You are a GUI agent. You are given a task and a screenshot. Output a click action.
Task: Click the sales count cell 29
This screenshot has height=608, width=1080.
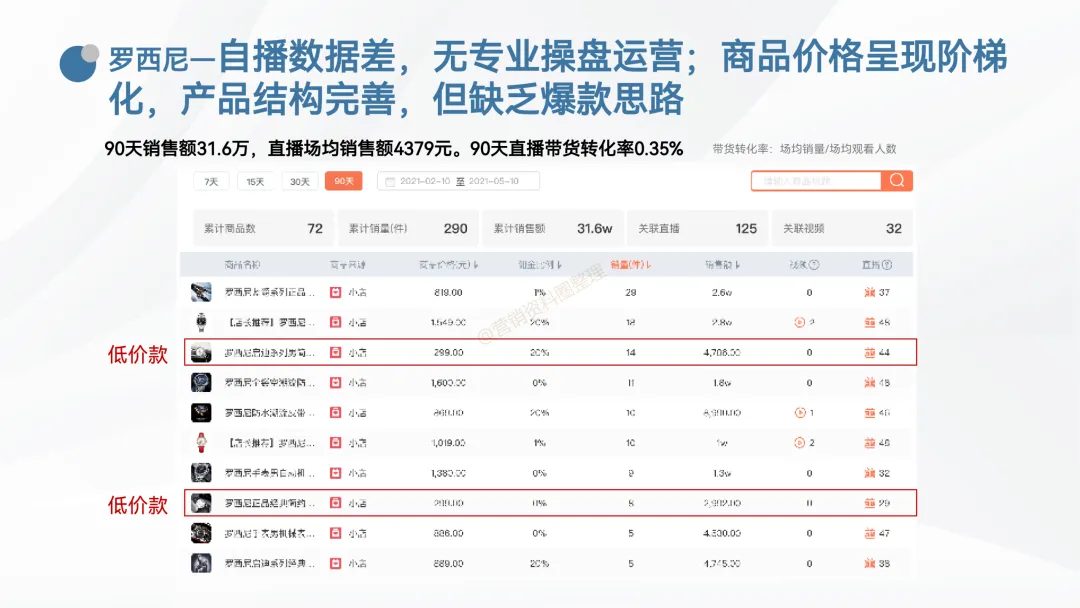tap(631, 292)
